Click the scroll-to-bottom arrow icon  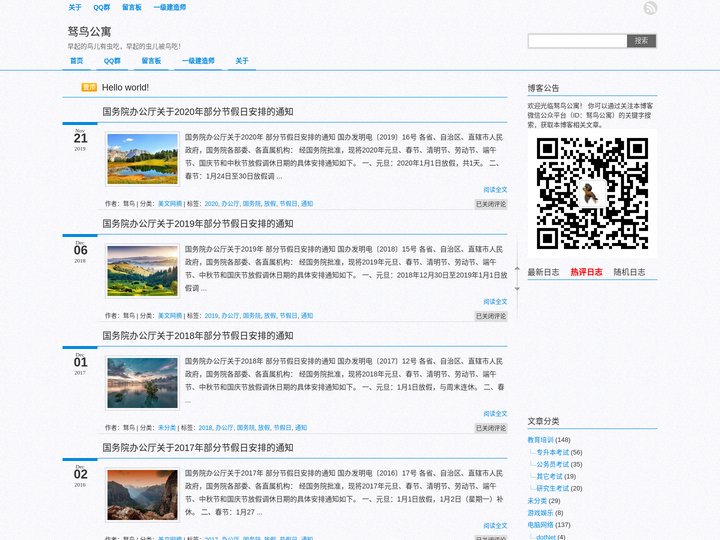517,289
